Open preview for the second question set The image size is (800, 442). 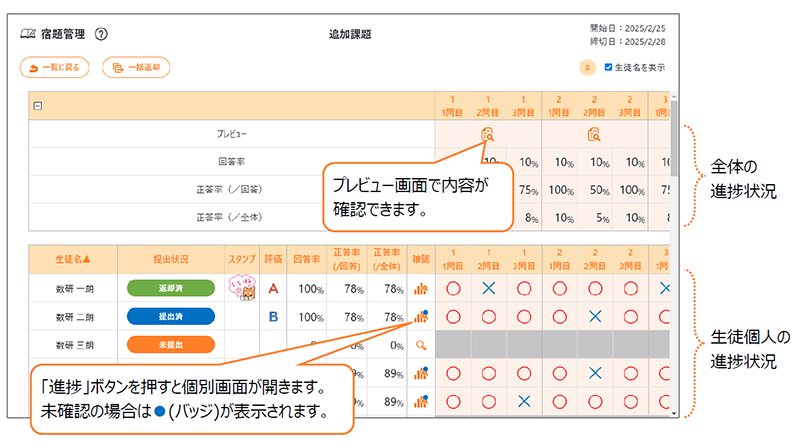[x=593, y=134]
